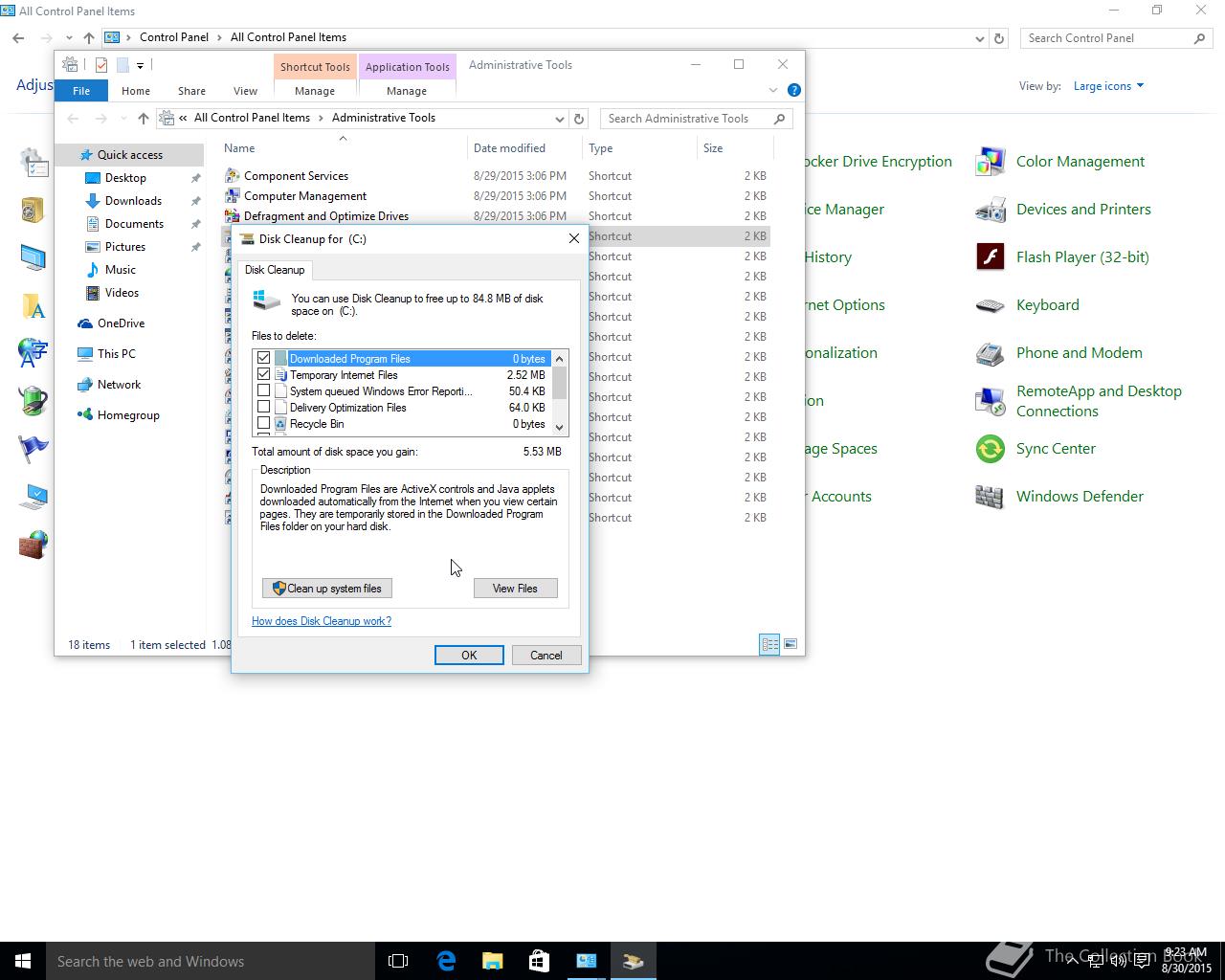The width and height of the screenshot is (1225, 980).
Task: Switch to large thumbnails view icon
Action: tap(791, 644)
